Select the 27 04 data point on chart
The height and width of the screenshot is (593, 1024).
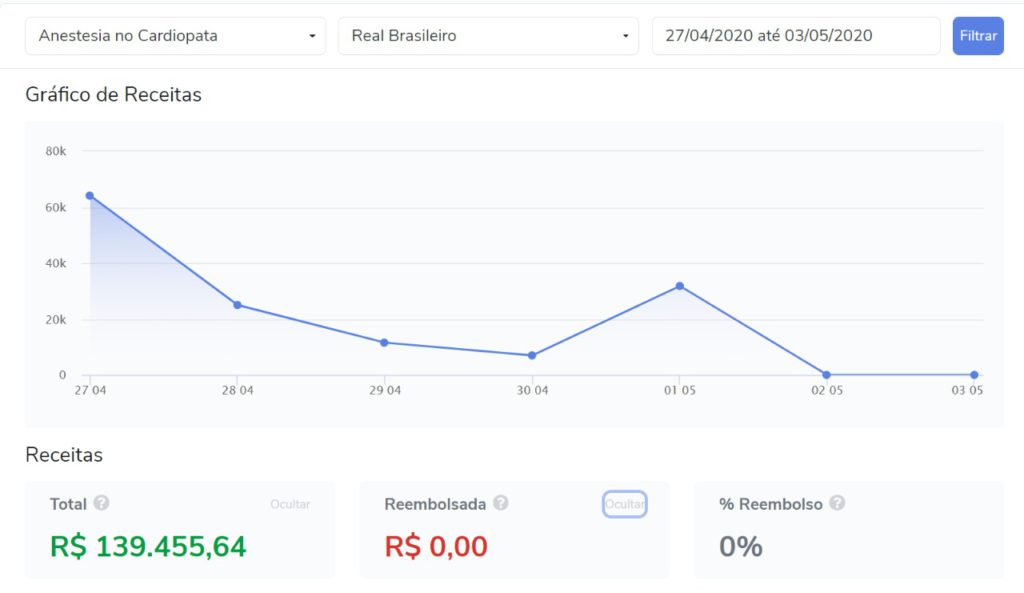pos(89,196)
